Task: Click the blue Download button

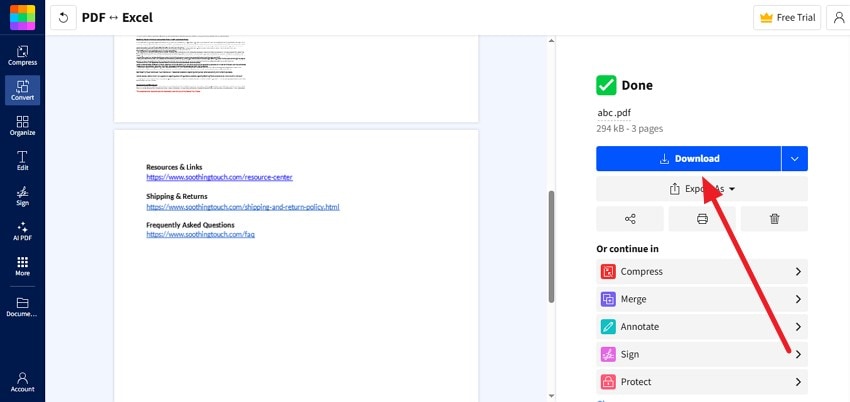Action: 688,159
